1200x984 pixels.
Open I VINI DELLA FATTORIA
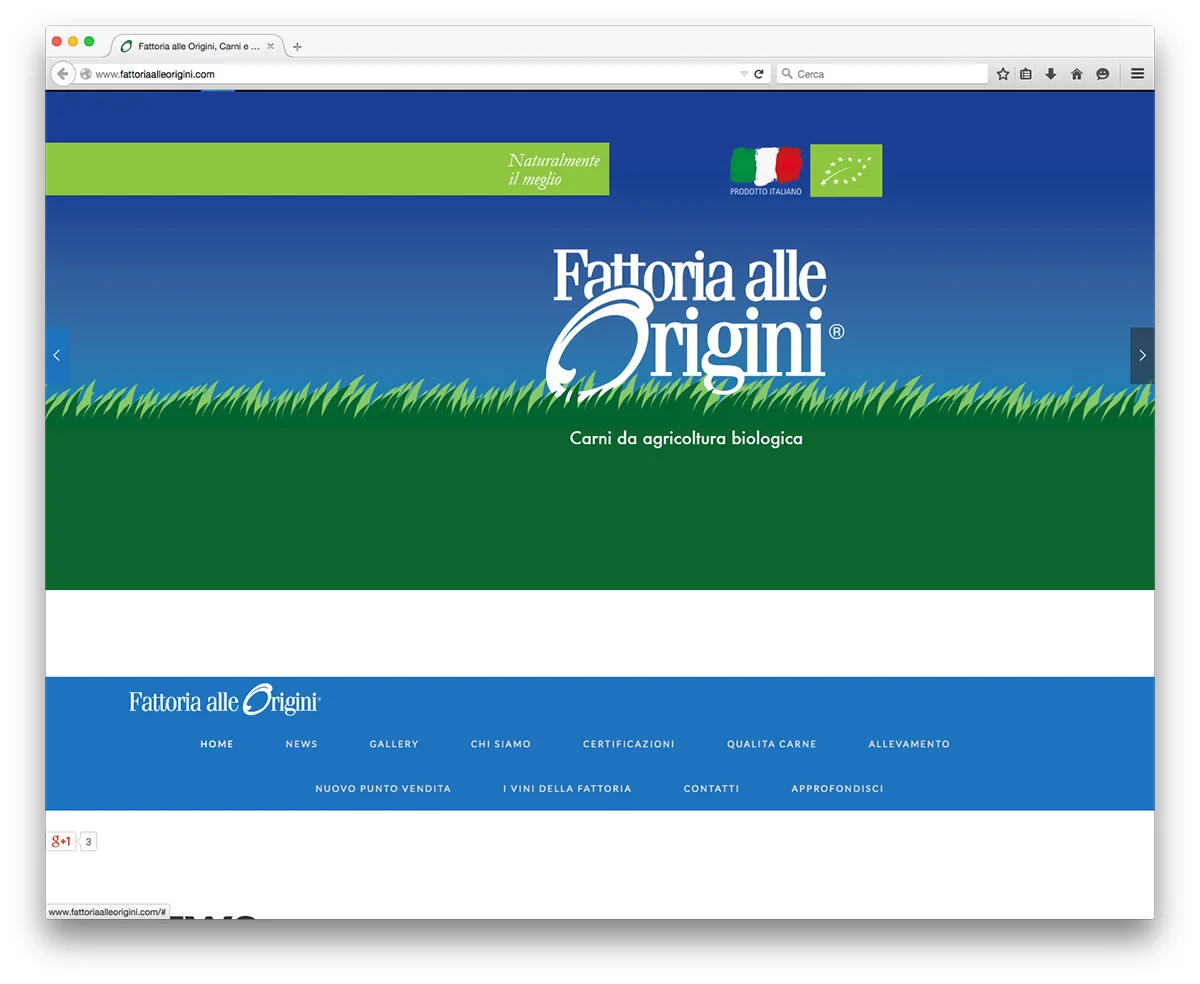tap(567, 789)
